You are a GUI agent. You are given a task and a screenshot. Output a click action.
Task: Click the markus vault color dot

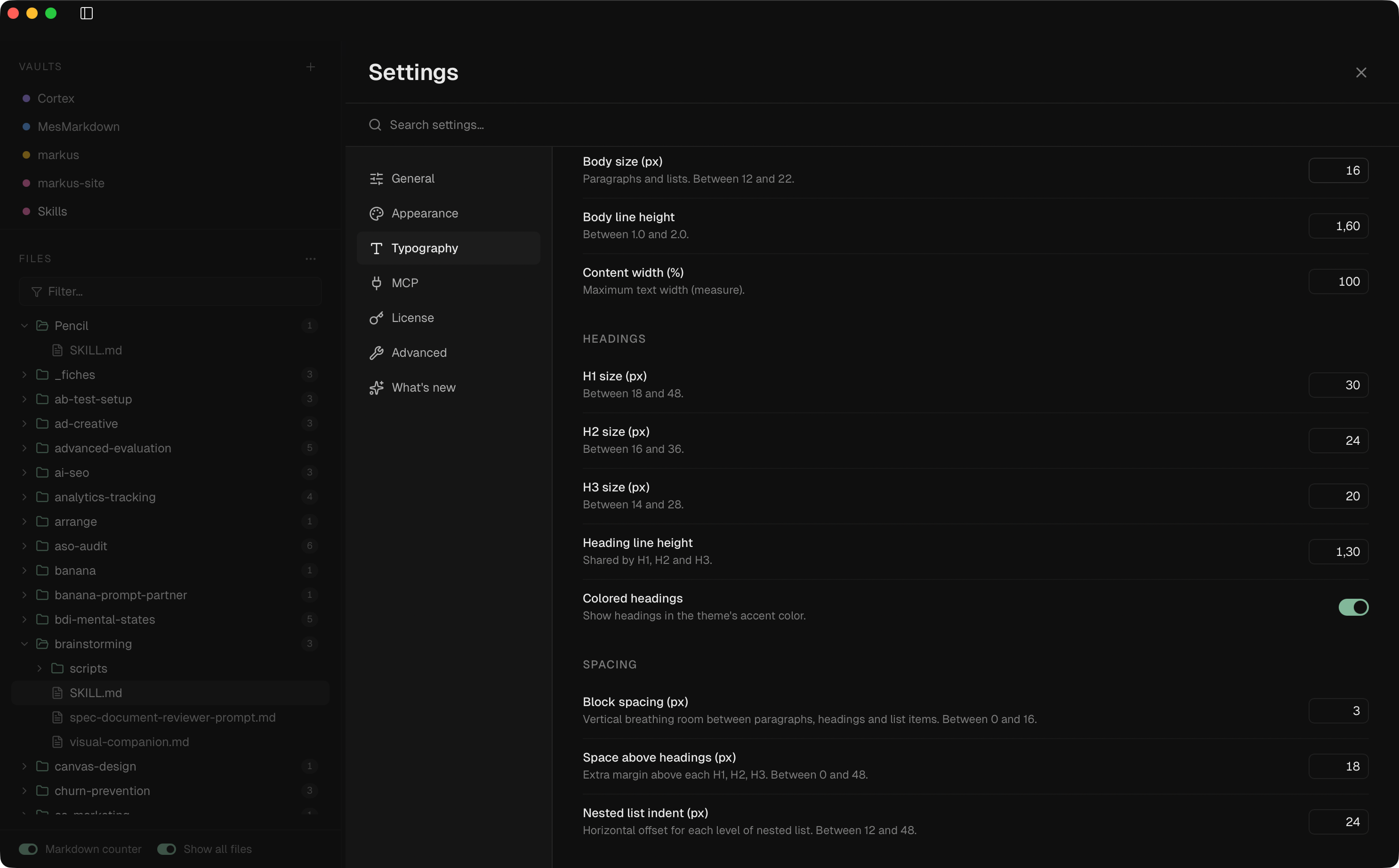[26, 155]
